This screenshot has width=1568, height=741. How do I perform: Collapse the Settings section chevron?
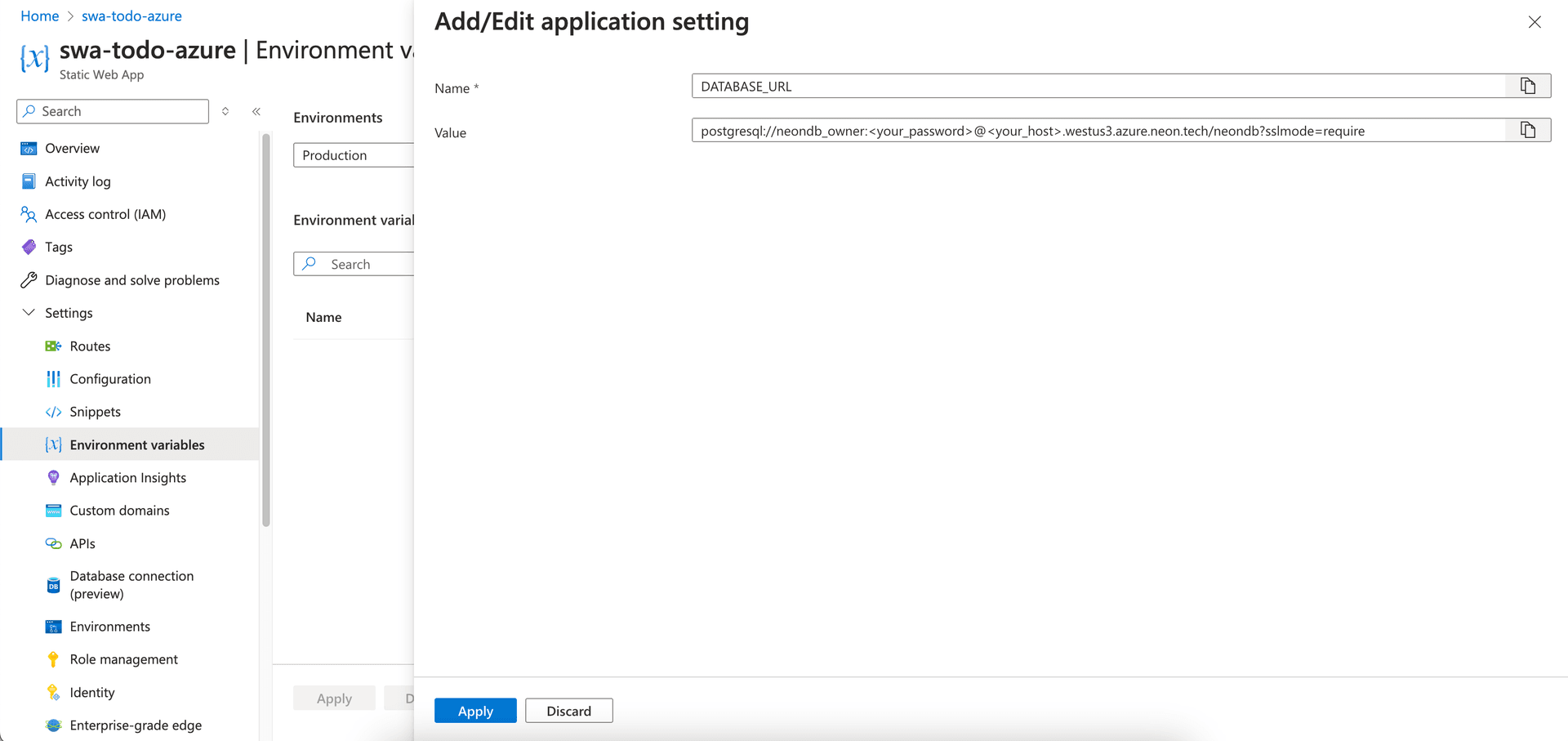(x=29, y=313)
